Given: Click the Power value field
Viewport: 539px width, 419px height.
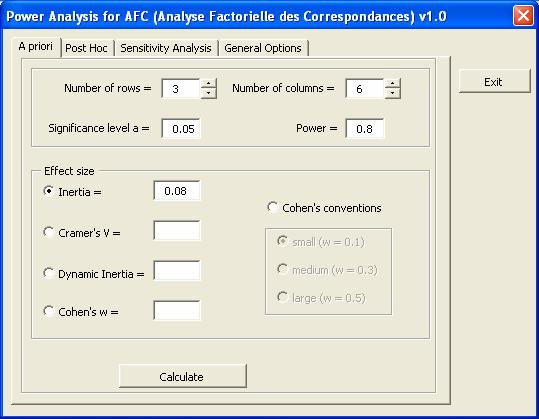Looking at the screenshot, I should [364, 129].
